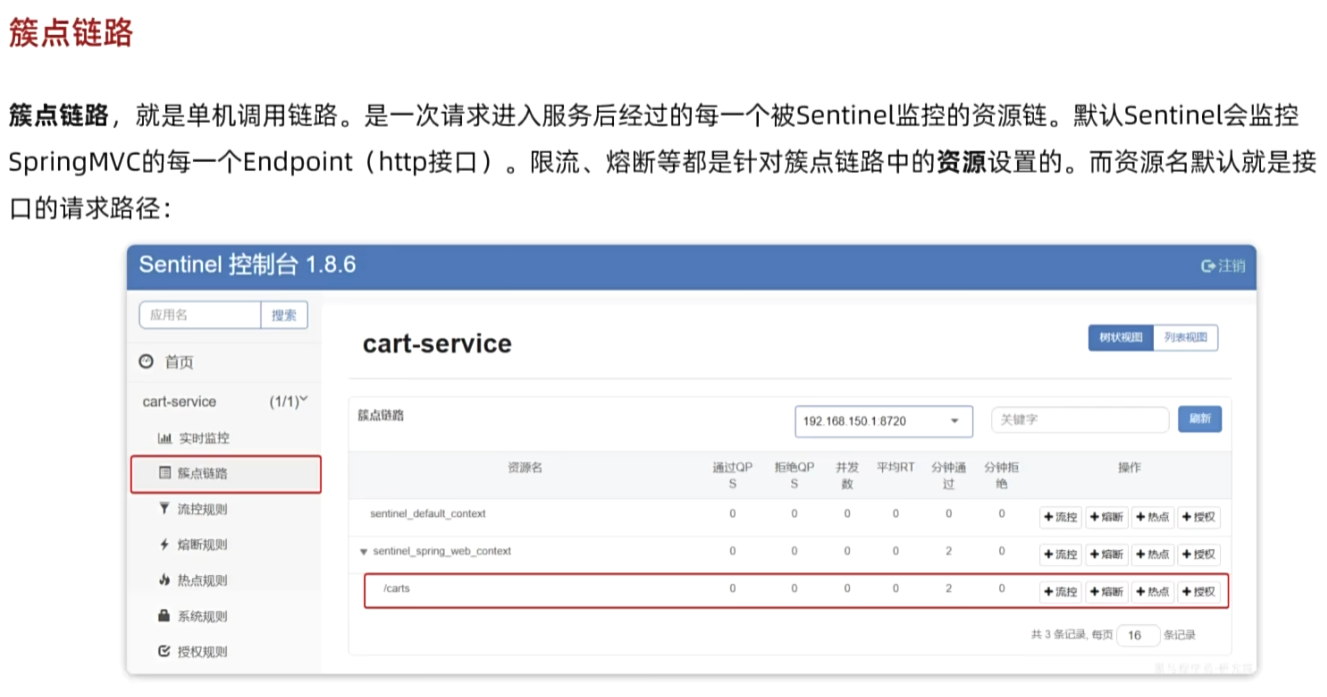Add 熔断 rule for /carts
The width and height of the screenshot is (1327, 697).
1106,592
